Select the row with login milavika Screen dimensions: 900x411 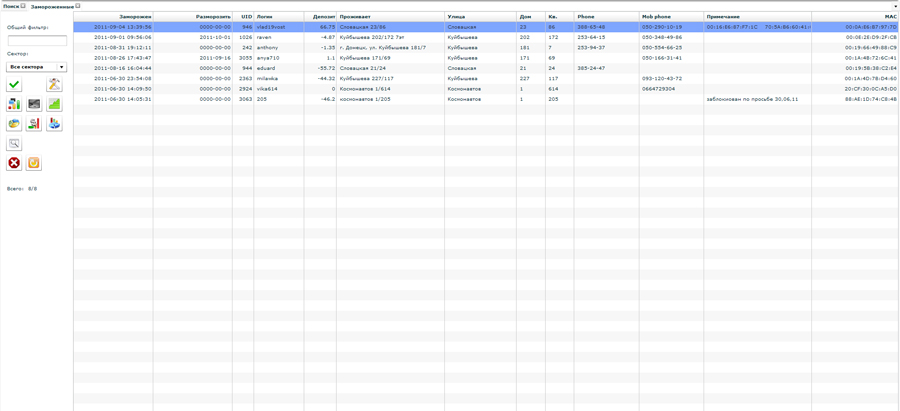click(x=268, y=78)
